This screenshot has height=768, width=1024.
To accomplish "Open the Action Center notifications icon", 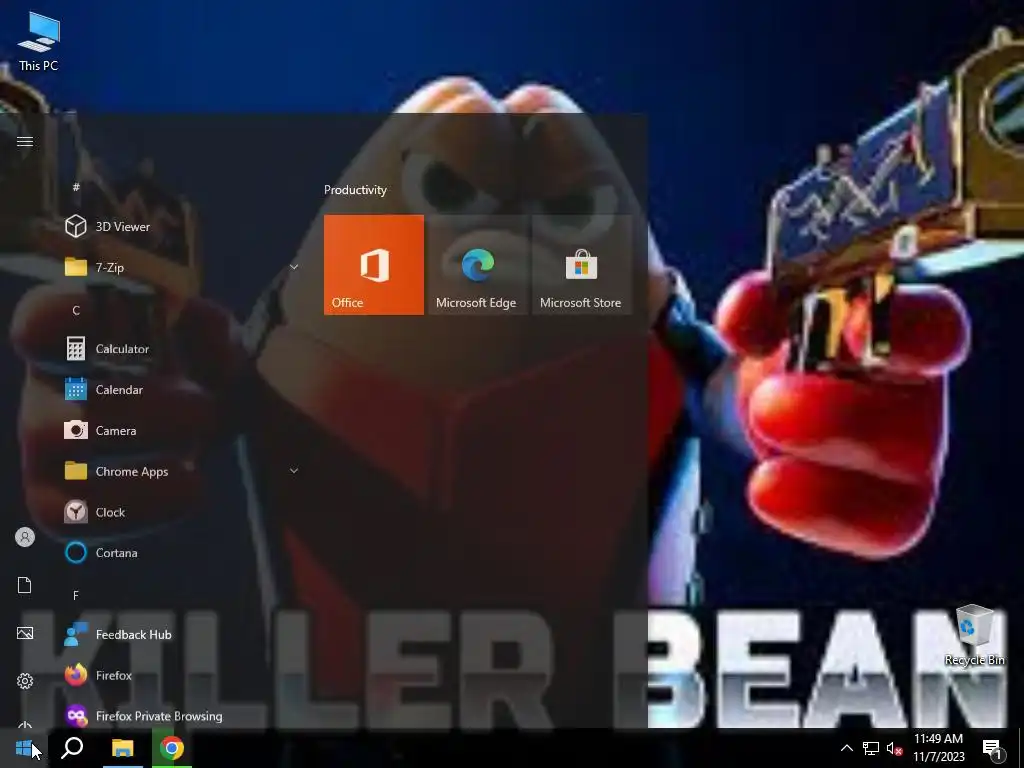I will coord(992,748).
